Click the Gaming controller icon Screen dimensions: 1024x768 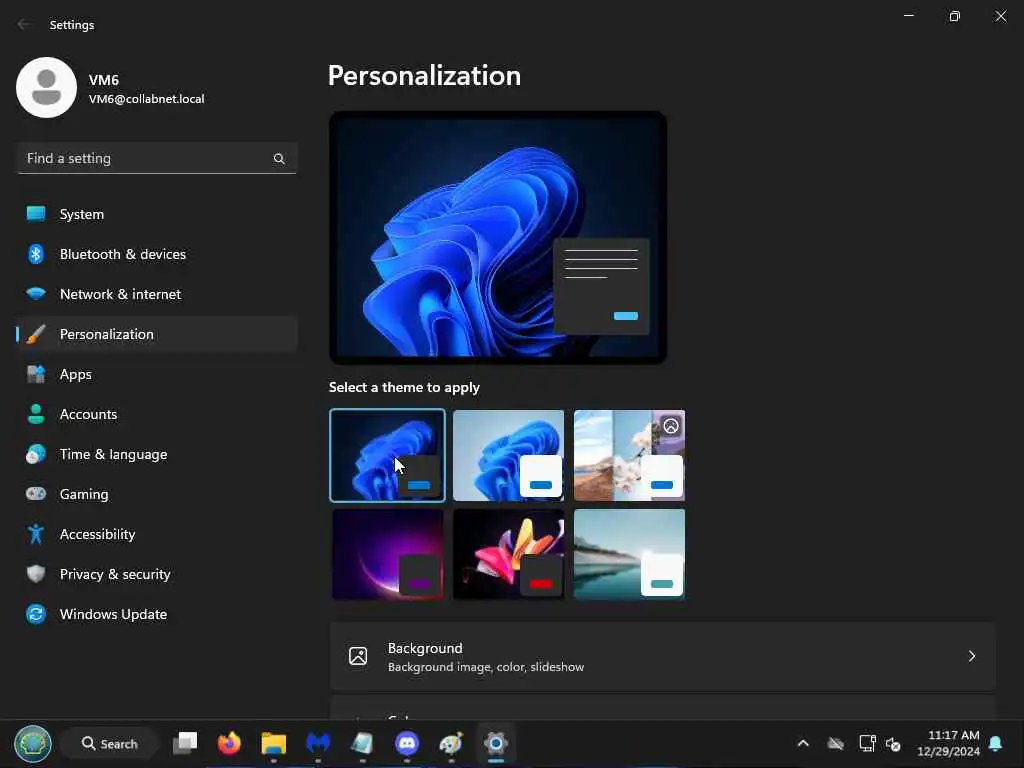tap(36, 494)
